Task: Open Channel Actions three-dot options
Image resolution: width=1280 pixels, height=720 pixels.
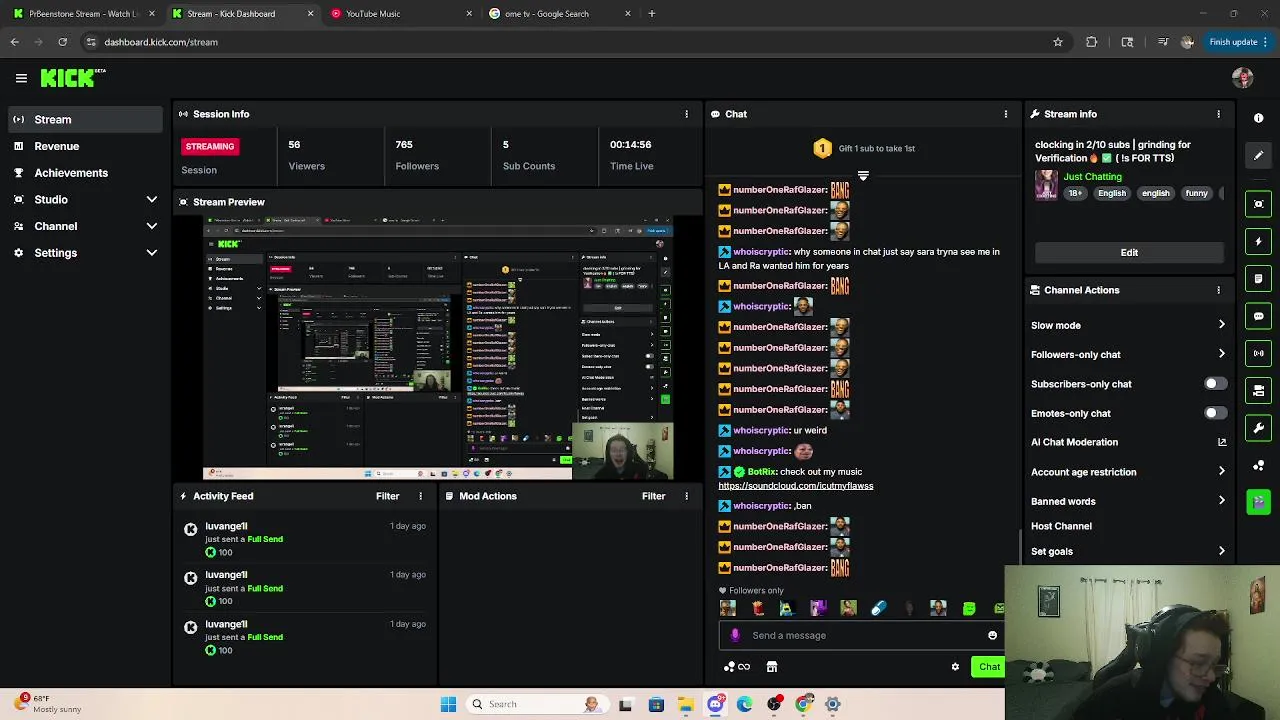Action: 1218,290
